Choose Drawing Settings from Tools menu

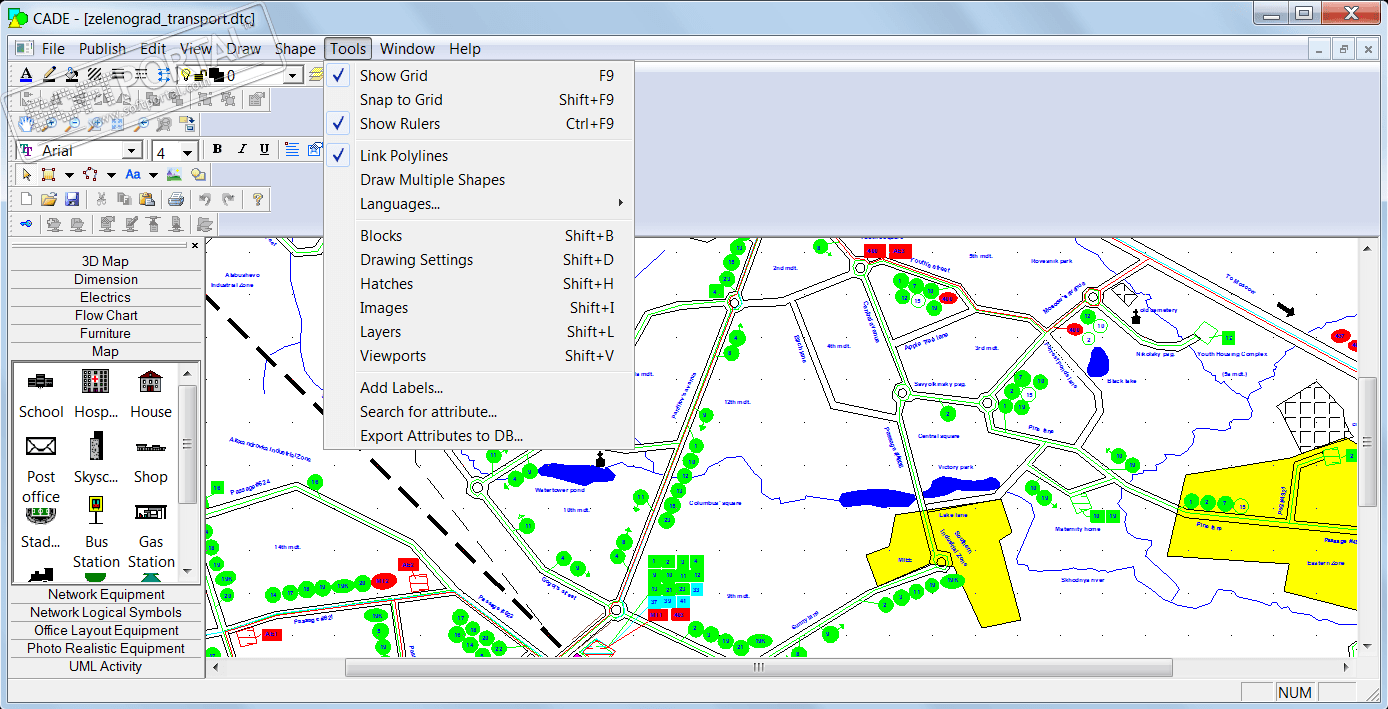coord(479,260)
